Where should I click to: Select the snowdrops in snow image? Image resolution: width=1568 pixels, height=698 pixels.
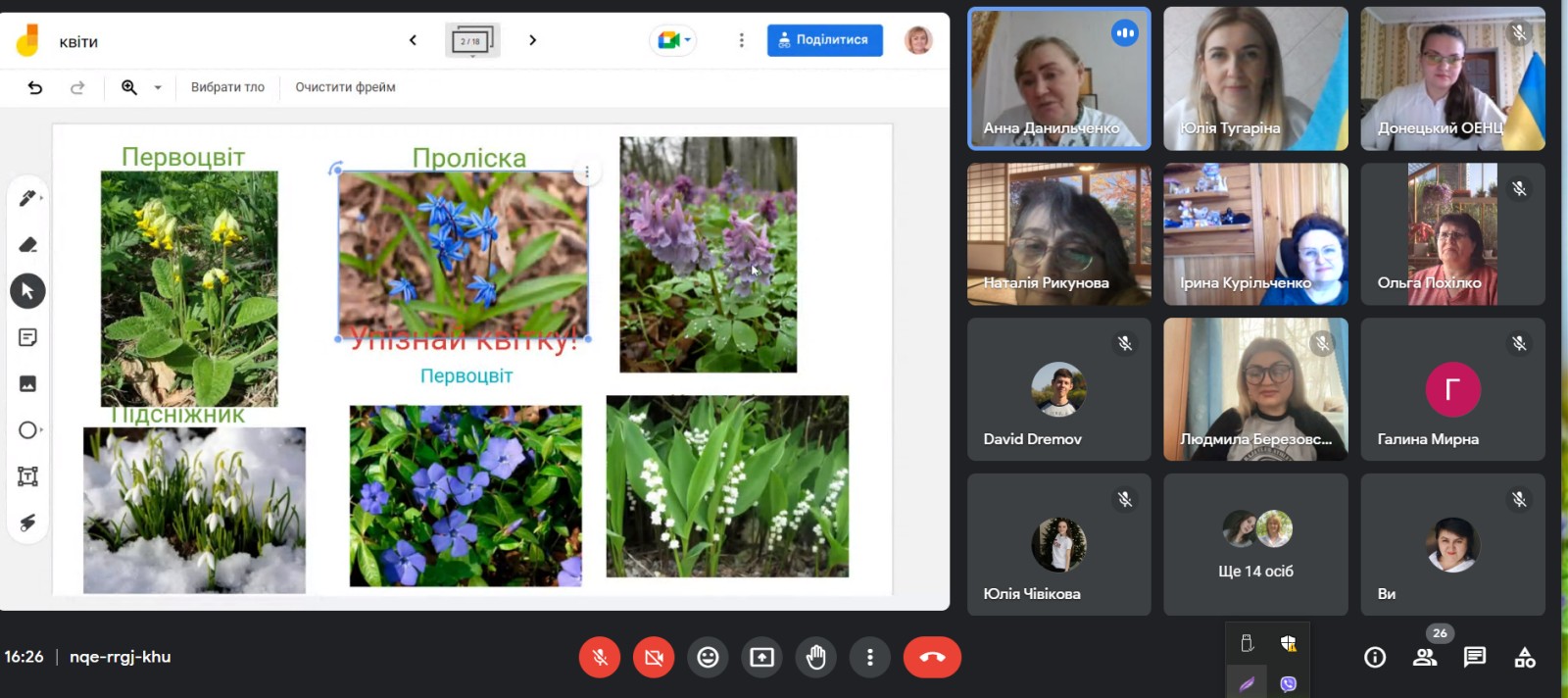tap(194, 510)
